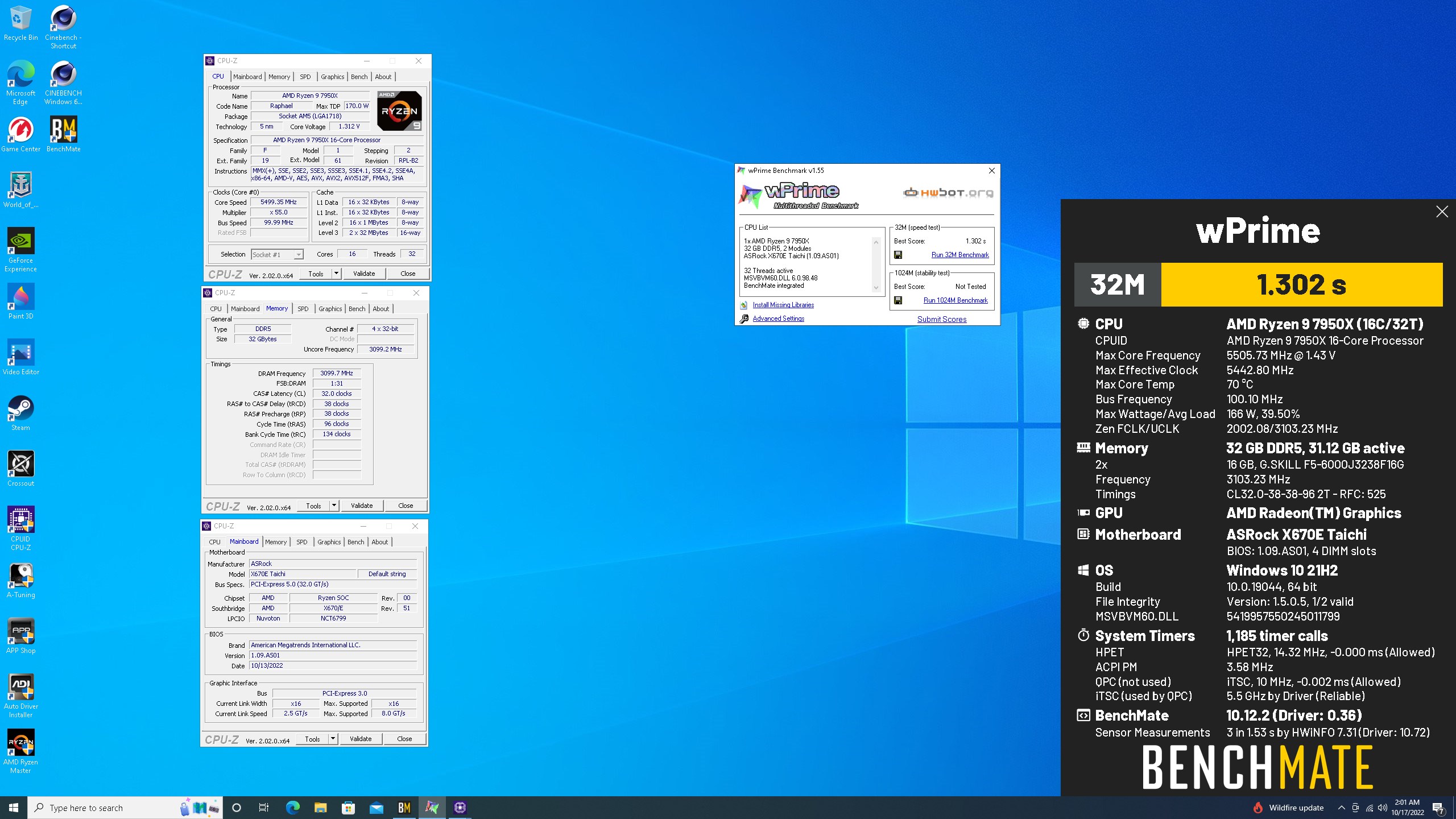Viewport: 1456px width, 819px height.
Task: Open Auto Driver Installer desktop icon
Action: pos(20,696)
